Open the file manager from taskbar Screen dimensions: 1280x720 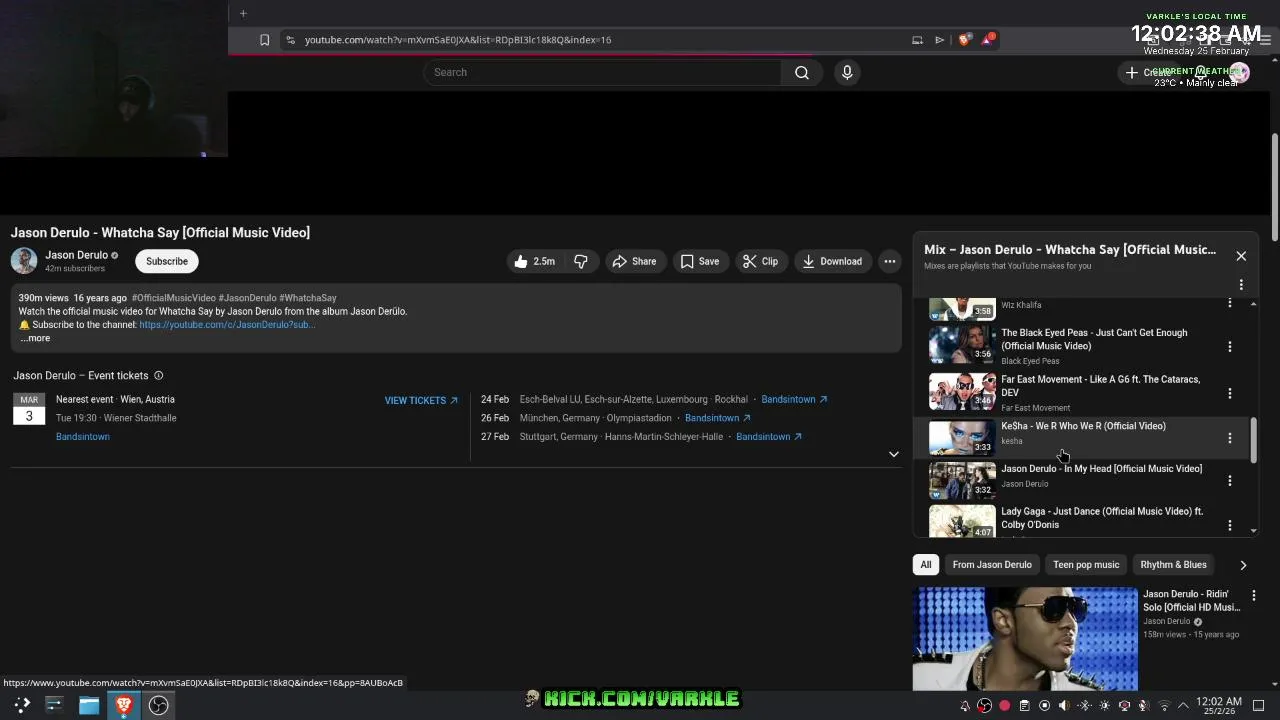pyautogui.click(x=89, y=705)
